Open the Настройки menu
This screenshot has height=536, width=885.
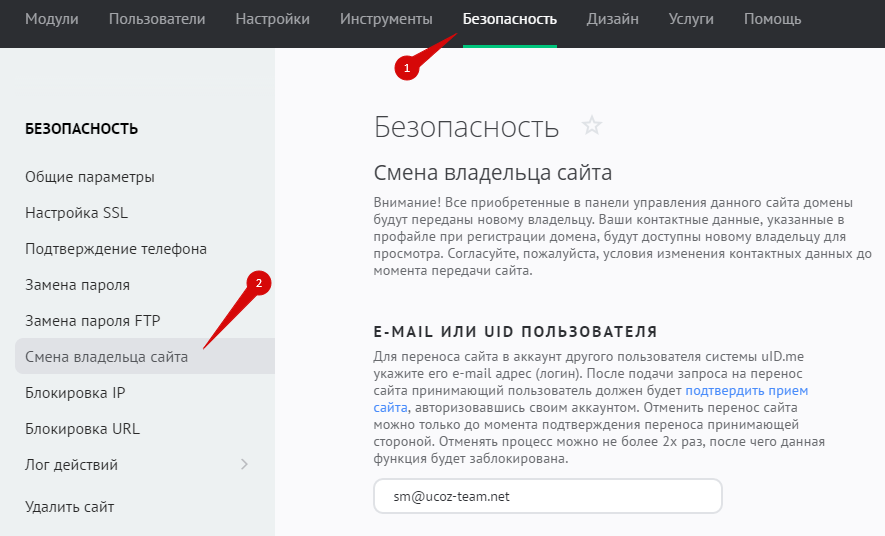point(272,19)
